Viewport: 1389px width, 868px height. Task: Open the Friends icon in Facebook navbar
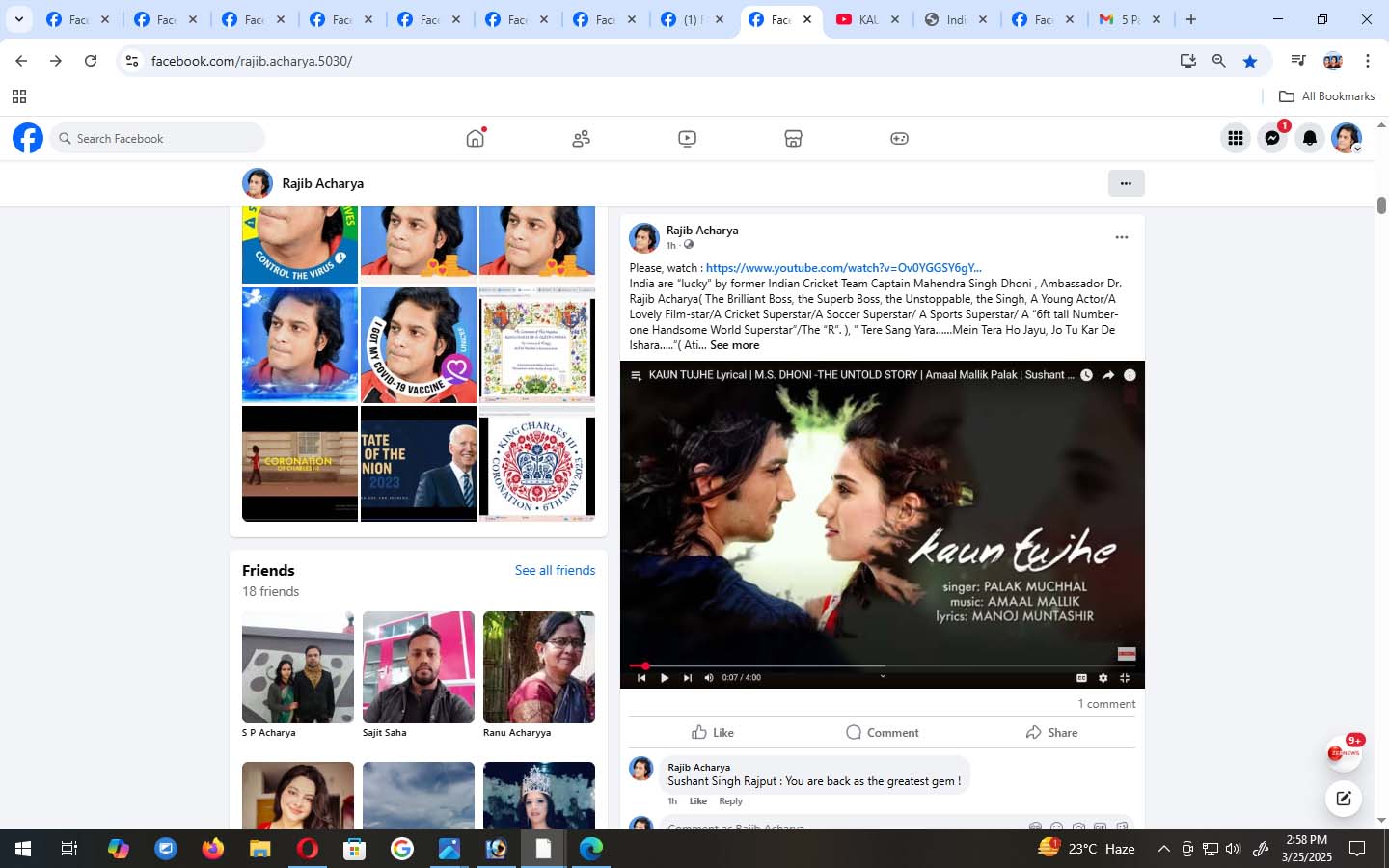coord(581,139)
